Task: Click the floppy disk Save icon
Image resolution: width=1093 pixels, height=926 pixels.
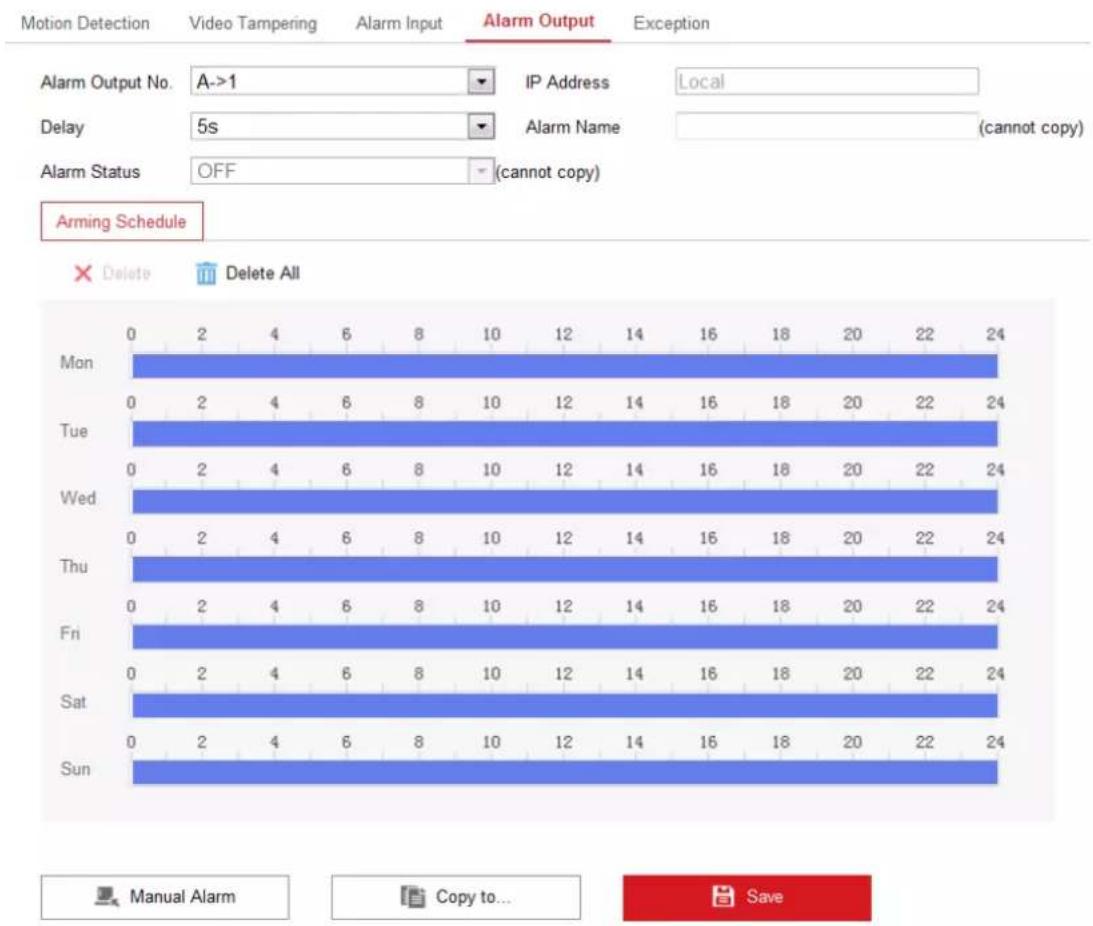Action: pos(723,896)
